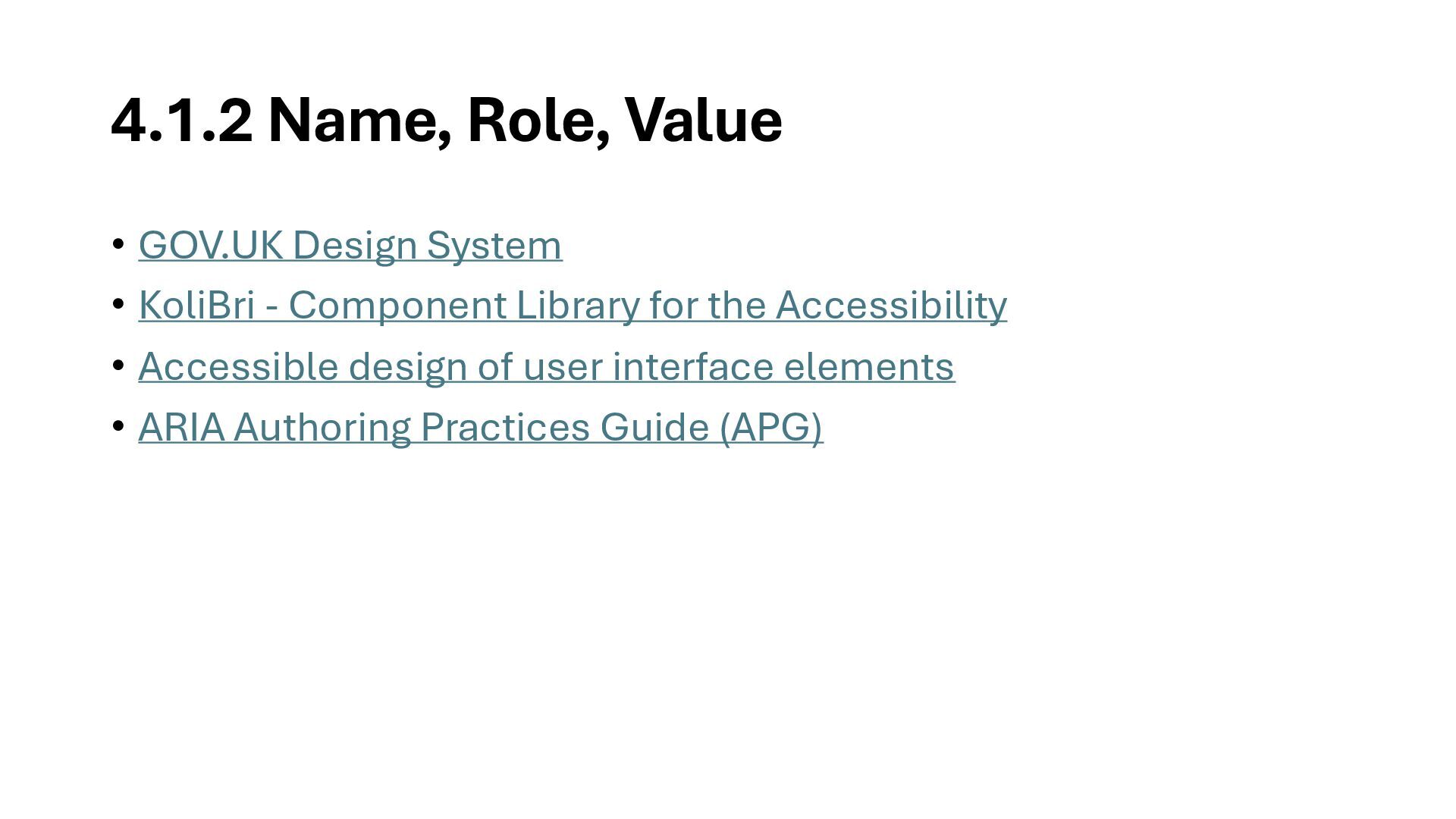Open the KoliBri Component Library link
The height and width of the screenshot is (819, 1456).
click(x=573, y=306)
